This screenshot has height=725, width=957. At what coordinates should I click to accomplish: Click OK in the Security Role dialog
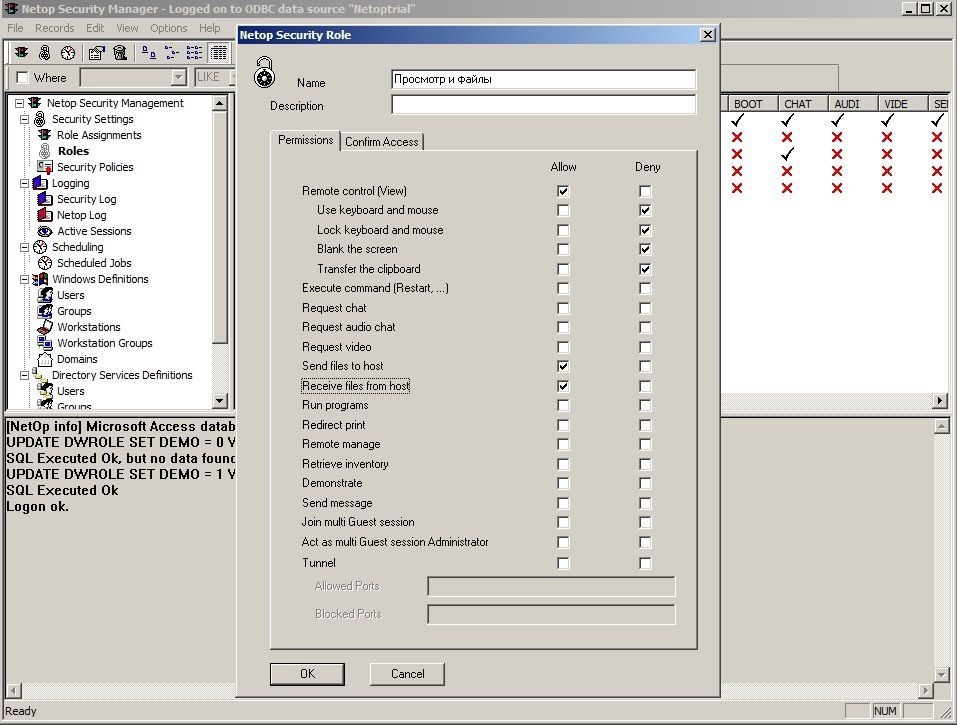pyautogui.click(x=307, y=674)
